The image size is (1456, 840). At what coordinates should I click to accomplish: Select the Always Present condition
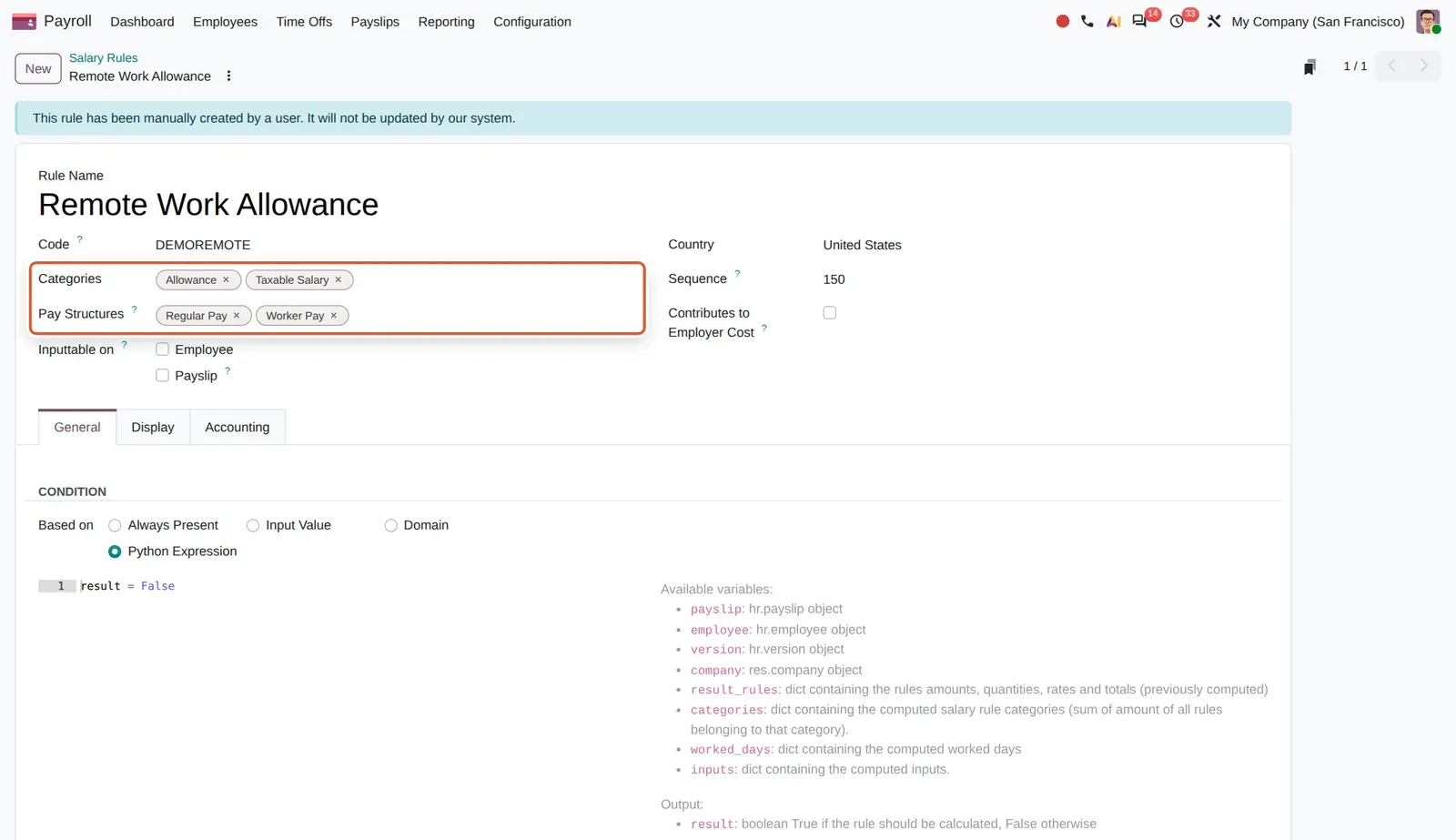pyautogui.click(x=115, y=525)
